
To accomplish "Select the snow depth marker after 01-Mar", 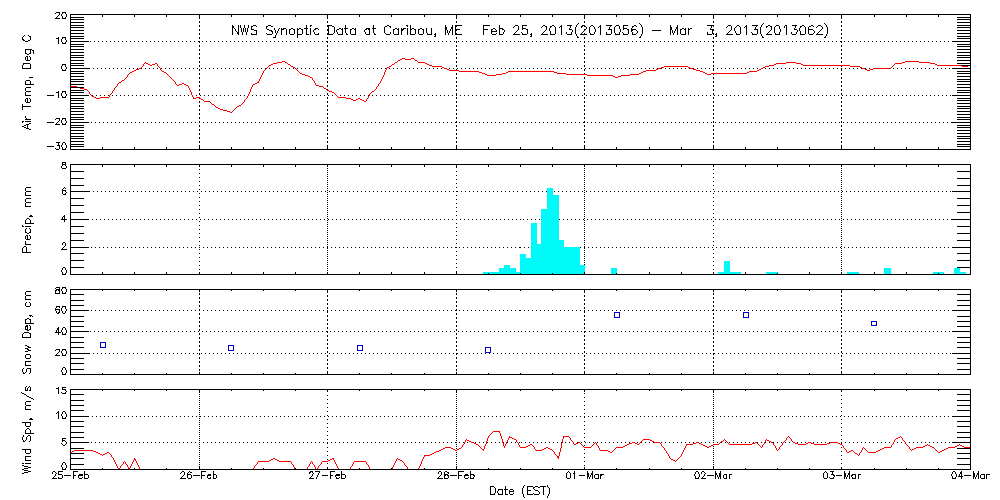I will click(617, 315).
